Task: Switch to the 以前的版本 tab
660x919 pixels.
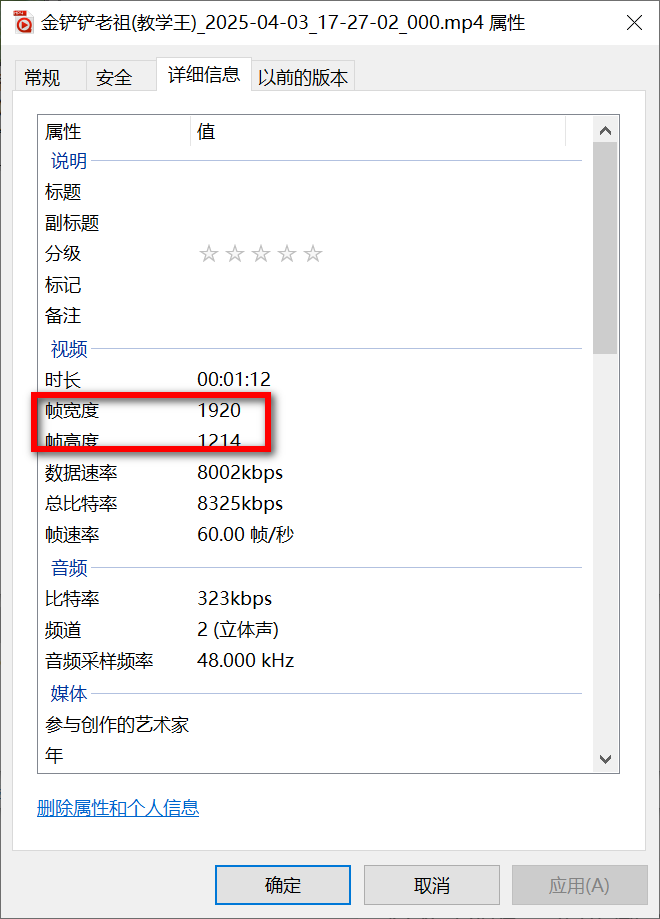Action: coord(303,77)
